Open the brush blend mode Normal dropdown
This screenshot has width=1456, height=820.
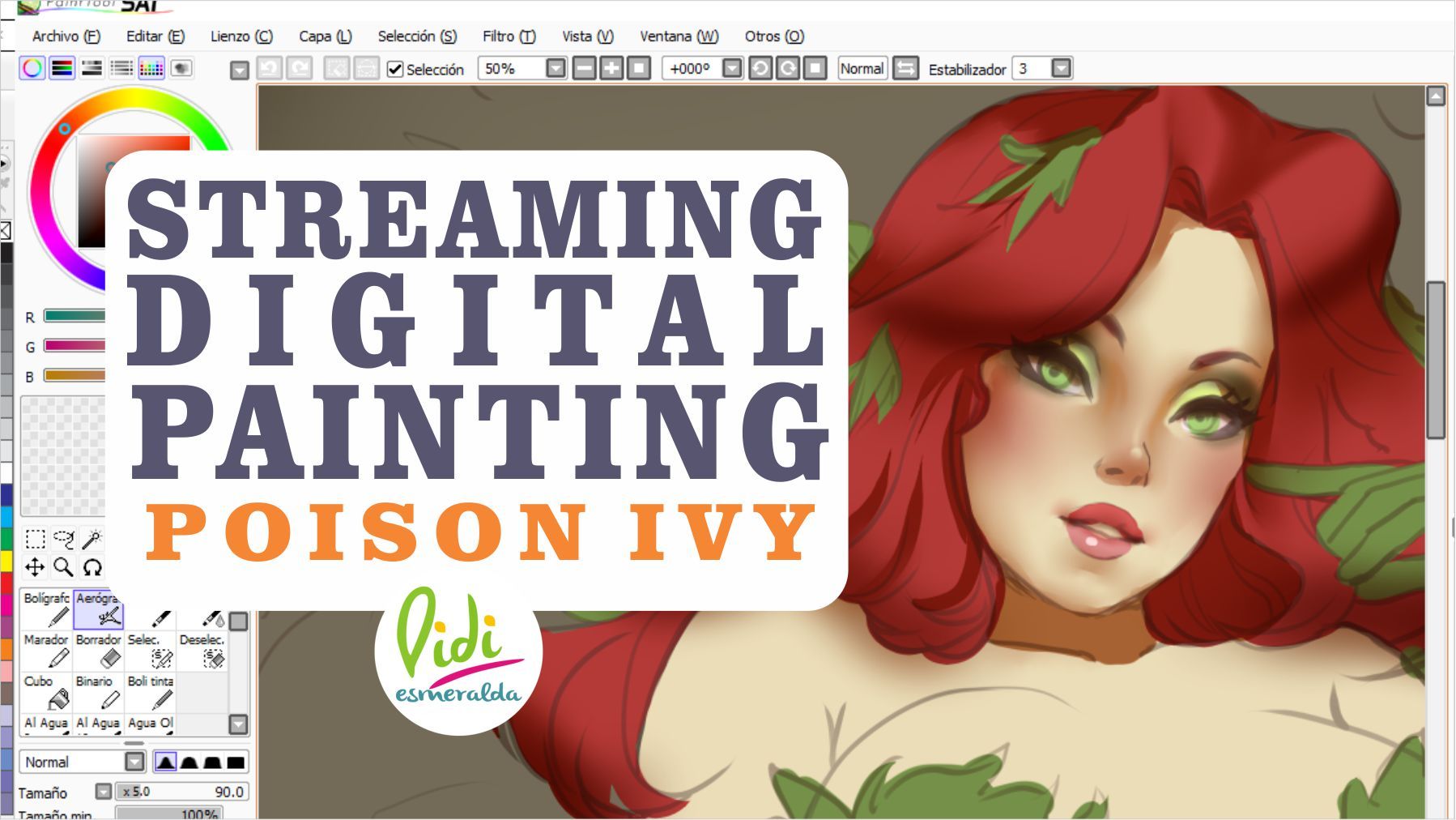pos(134,762)
